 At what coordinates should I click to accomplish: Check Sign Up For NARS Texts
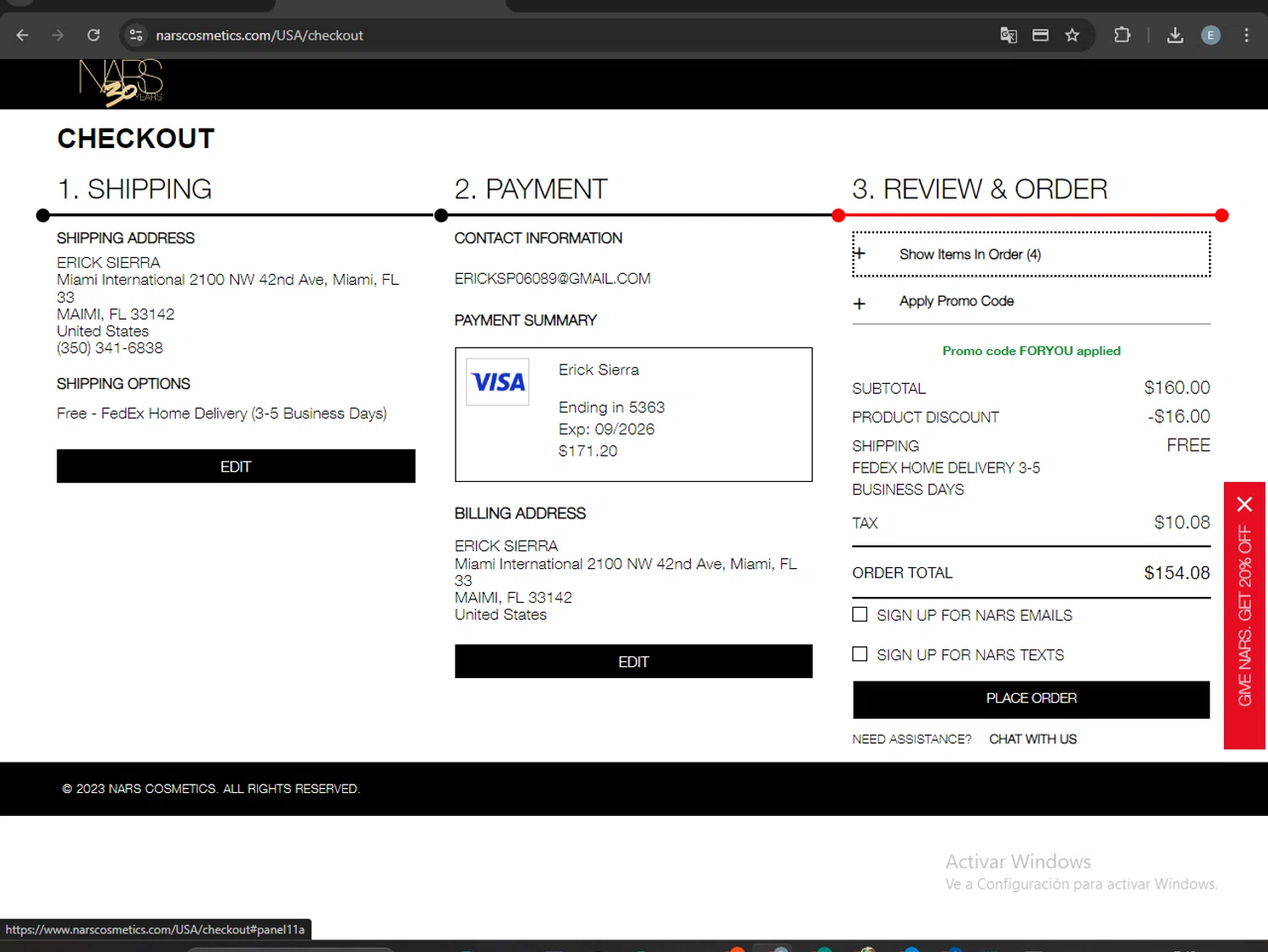pyautogui.click(x=860, y=654)
